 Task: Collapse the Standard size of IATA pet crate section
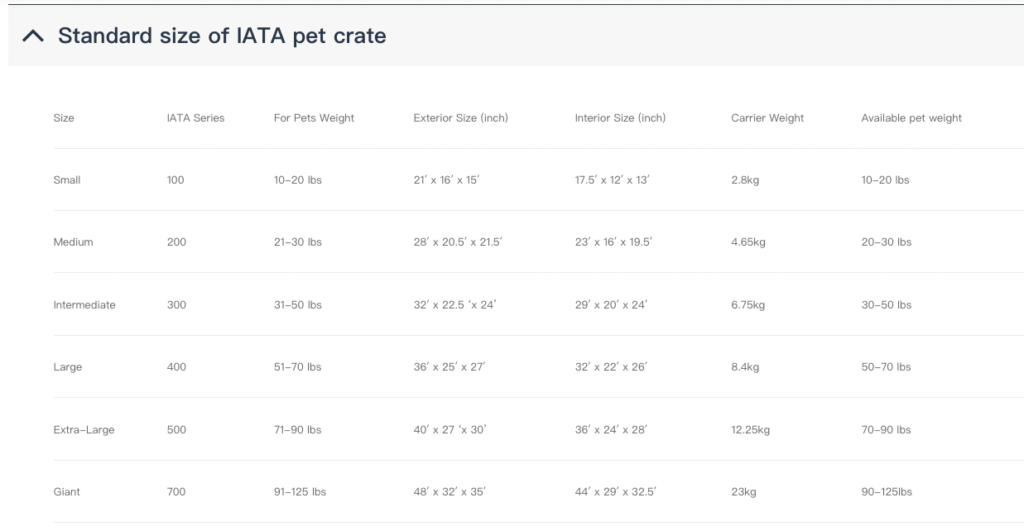33,36
